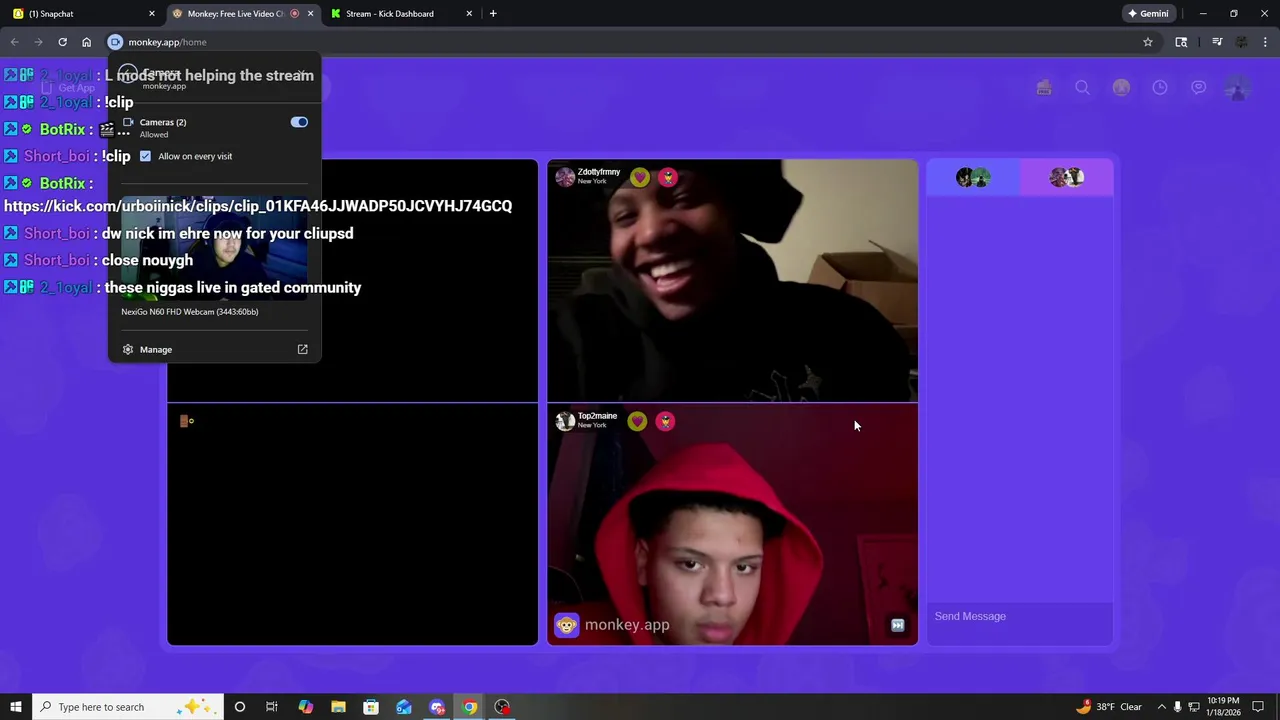The width and height of the screenshot is (1280, 720).
Task: Click the Send Message input field
Action: [x=1019, y=616]
